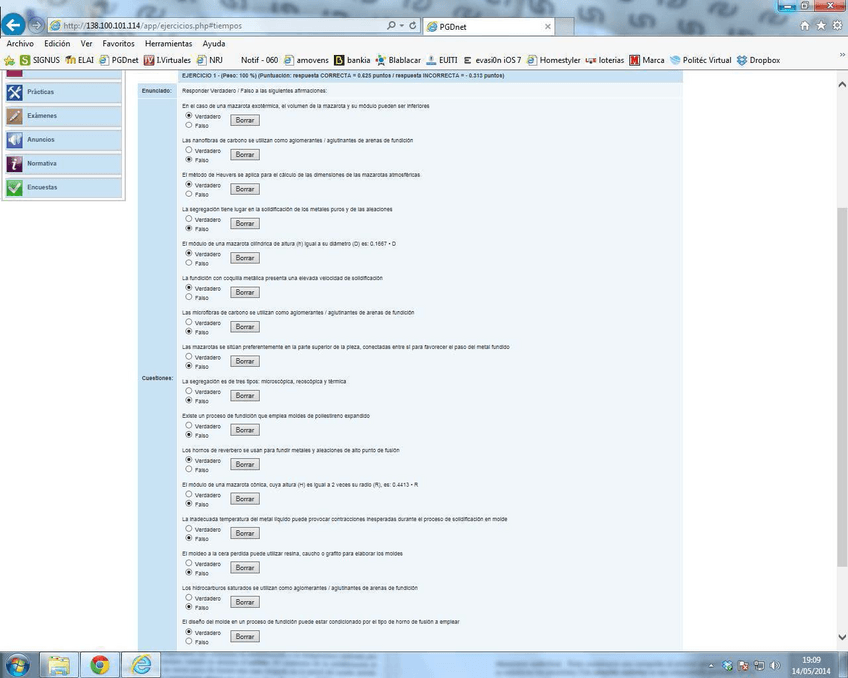Open the Herramientas menu
Screen dimensions: 848x678
(168, 43)
